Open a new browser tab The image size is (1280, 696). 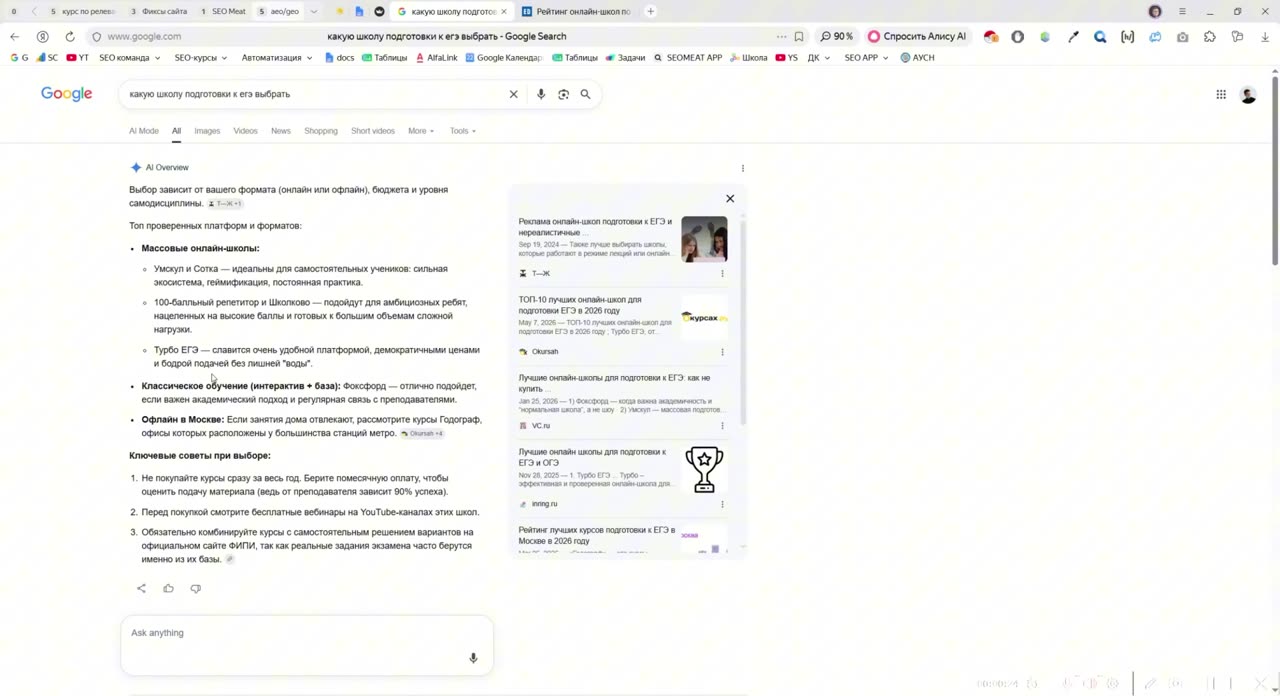[x=651, y=11]
